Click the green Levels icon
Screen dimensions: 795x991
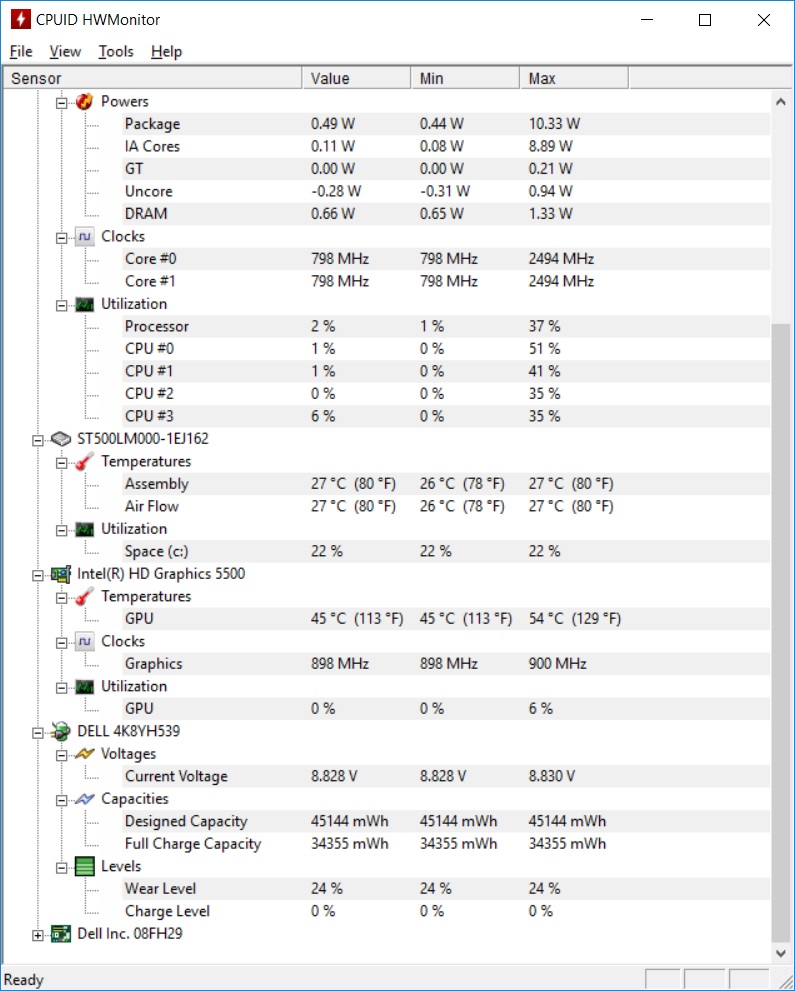pyautogui.click(x=85, y=866)
